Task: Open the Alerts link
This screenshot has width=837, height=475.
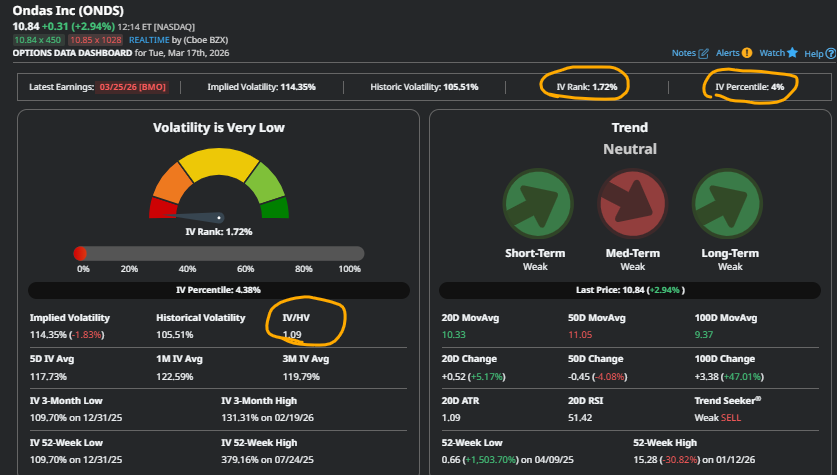Action: point(728,53)
